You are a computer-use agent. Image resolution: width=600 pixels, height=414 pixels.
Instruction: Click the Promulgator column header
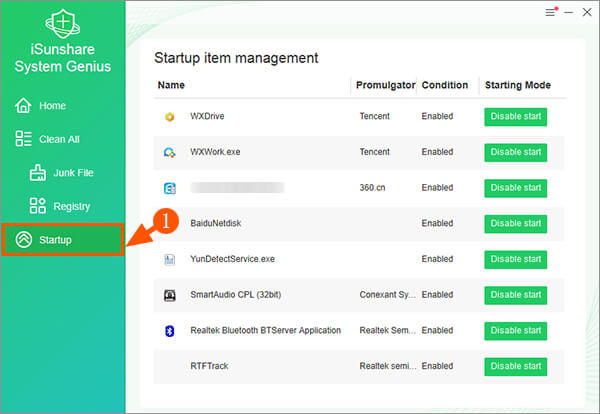tap(385, 85)
